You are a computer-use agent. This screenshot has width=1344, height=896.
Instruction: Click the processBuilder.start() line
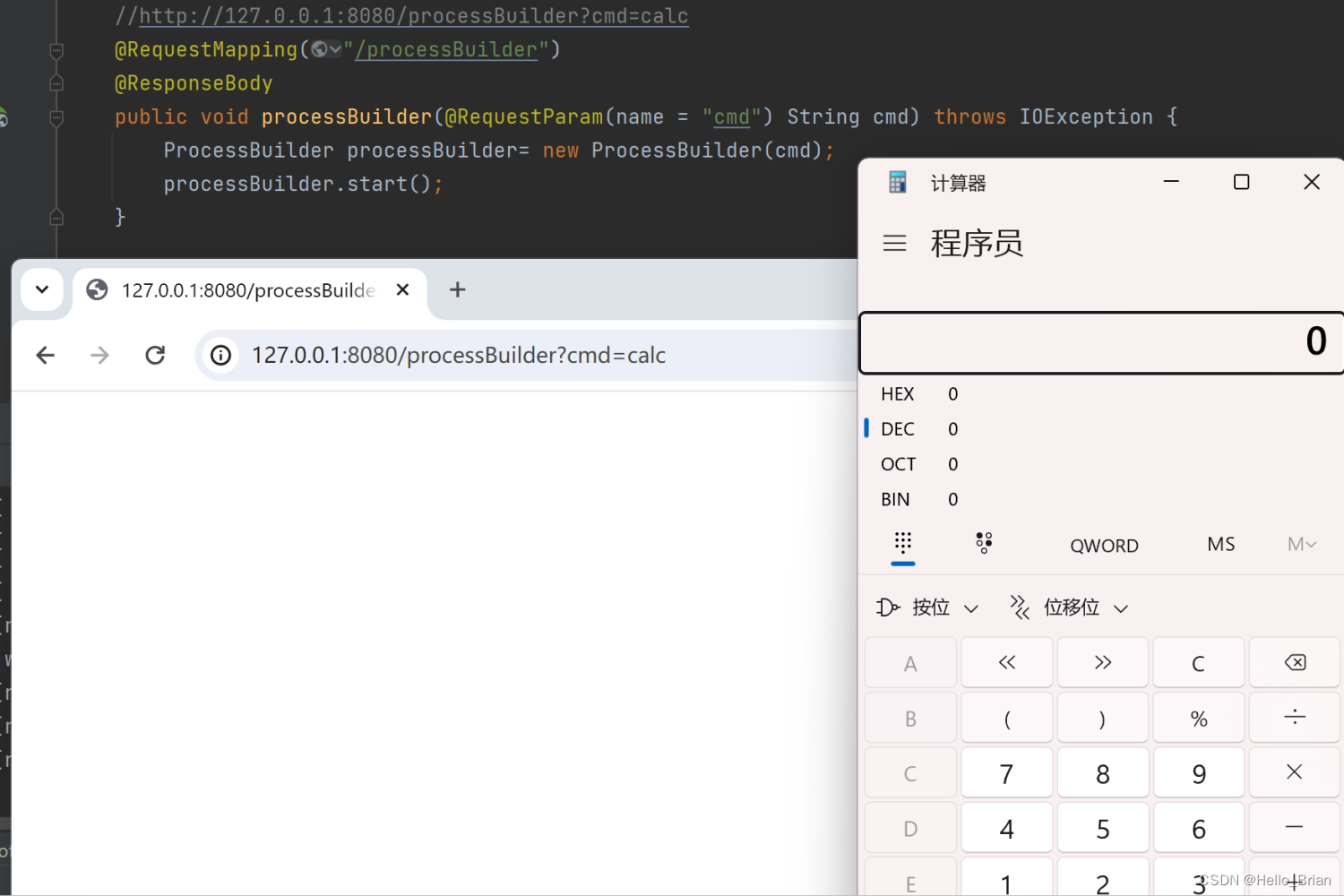pyautogui.click(x=303, y=184)
